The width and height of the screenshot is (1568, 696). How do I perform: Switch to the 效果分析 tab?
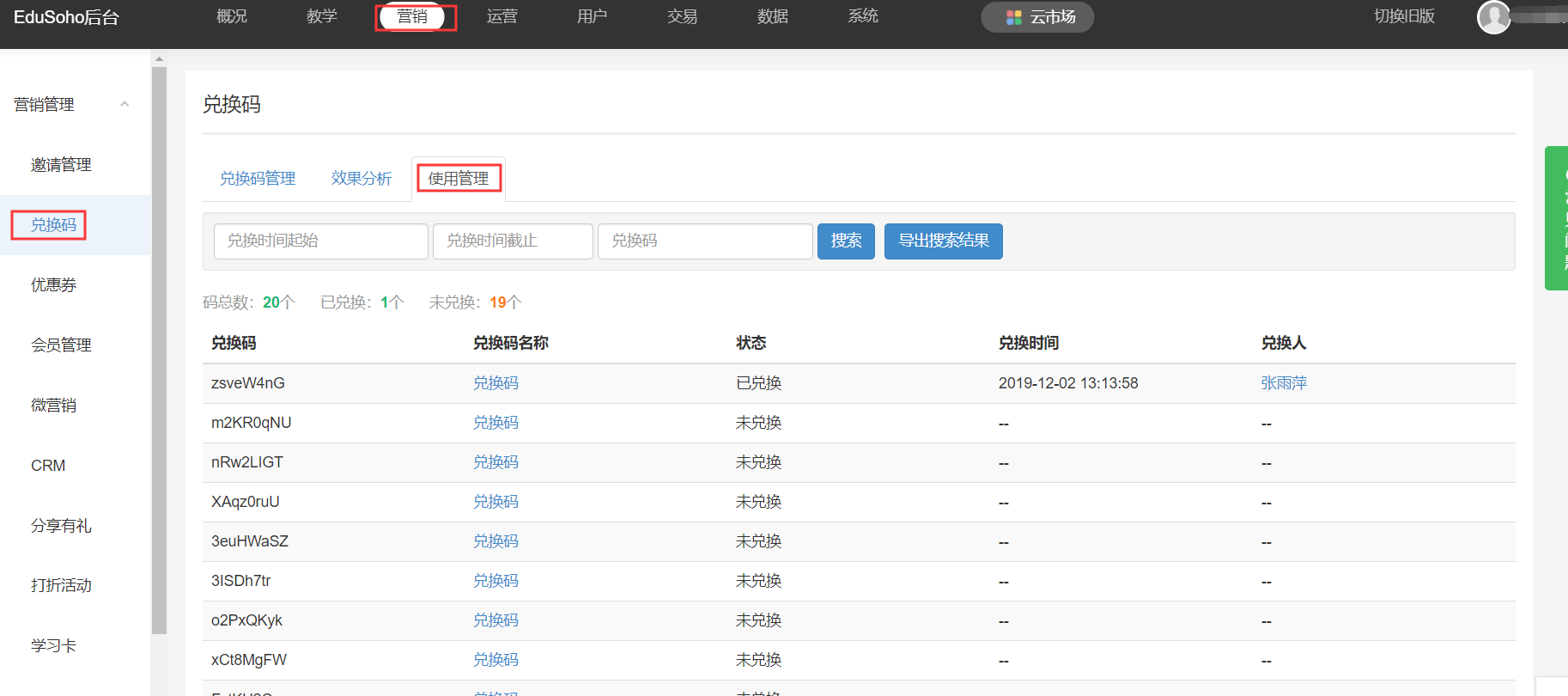[x=362, y=179]
